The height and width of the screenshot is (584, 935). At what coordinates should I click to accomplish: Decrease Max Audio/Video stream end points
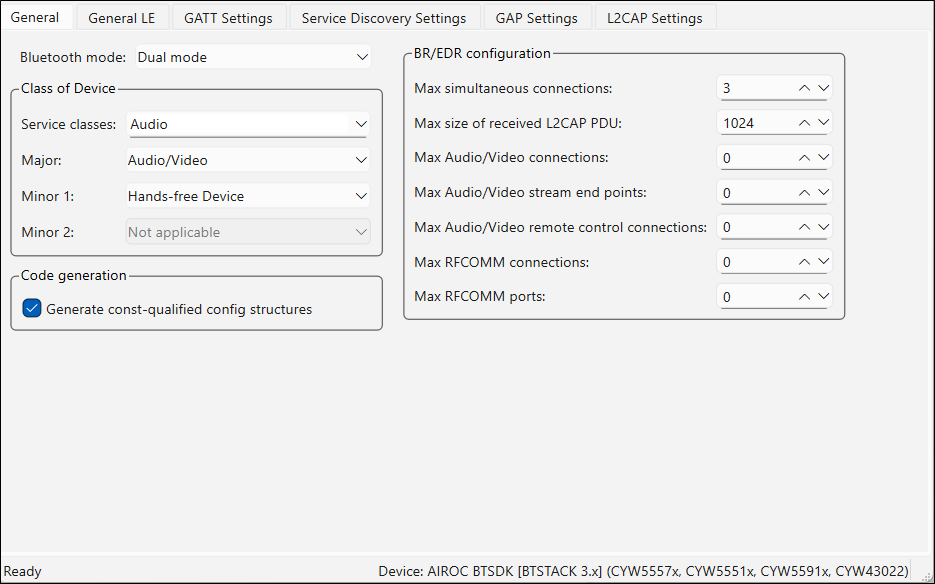click(x=823, y=192)
